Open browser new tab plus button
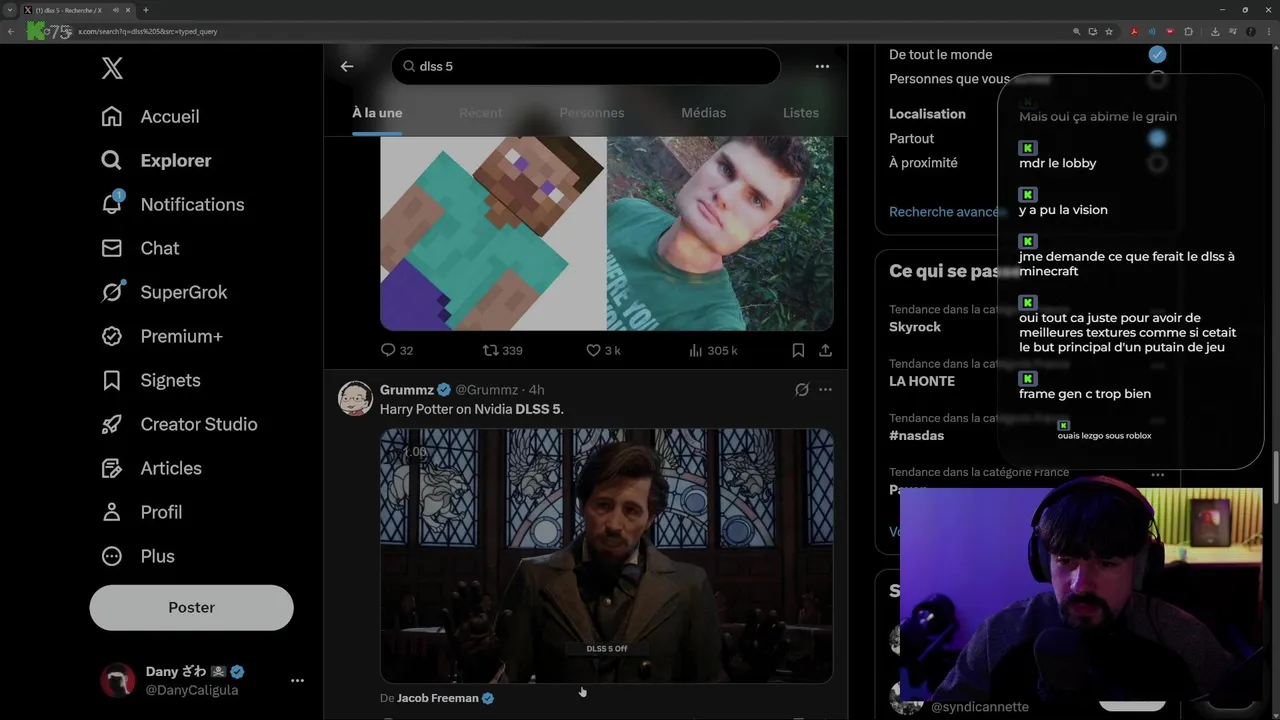The image size is (1280, 720). [146, 10]
